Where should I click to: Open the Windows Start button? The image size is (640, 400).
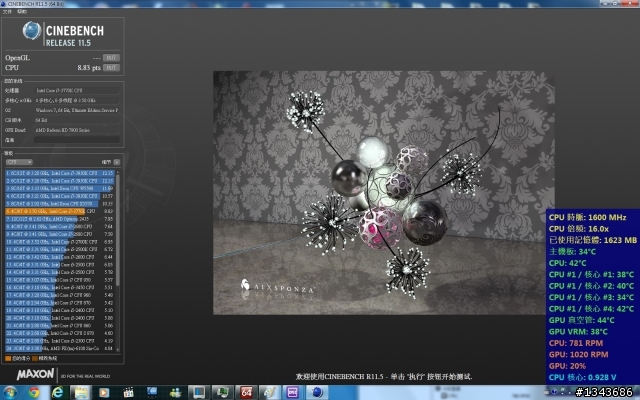9,393
